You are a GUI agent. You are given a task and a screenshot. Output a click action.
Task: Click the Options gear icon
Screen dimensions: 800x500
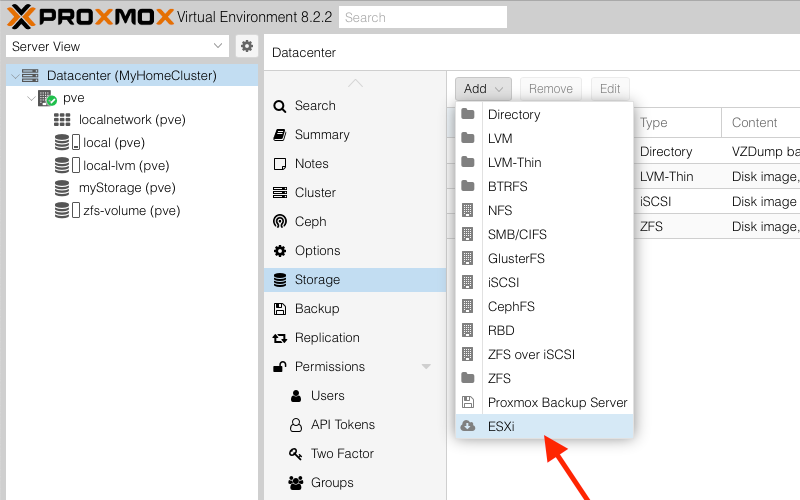pyautogui.click(x=280, y=251)
